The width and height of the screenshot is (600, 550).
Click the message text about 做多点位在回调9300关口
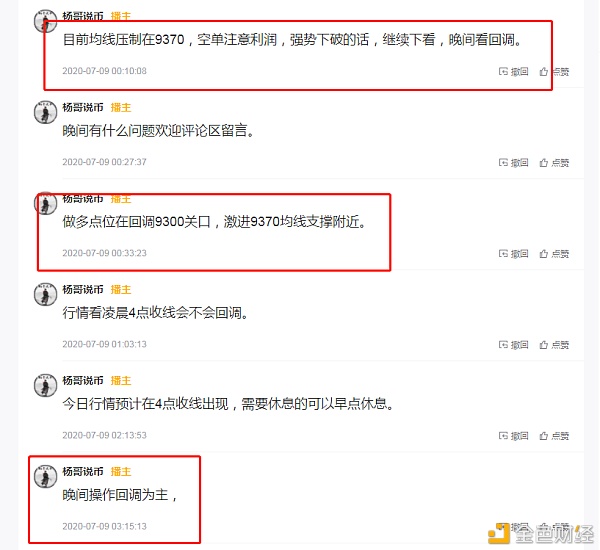pos(215,222)
